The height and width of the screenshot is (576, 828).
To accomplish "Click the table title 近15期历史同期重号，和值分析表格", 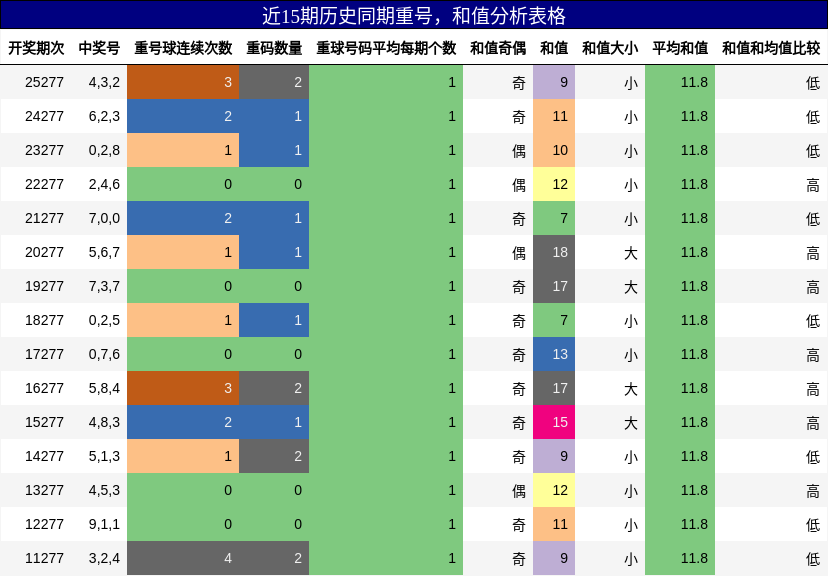I will (x=414, y=16).
